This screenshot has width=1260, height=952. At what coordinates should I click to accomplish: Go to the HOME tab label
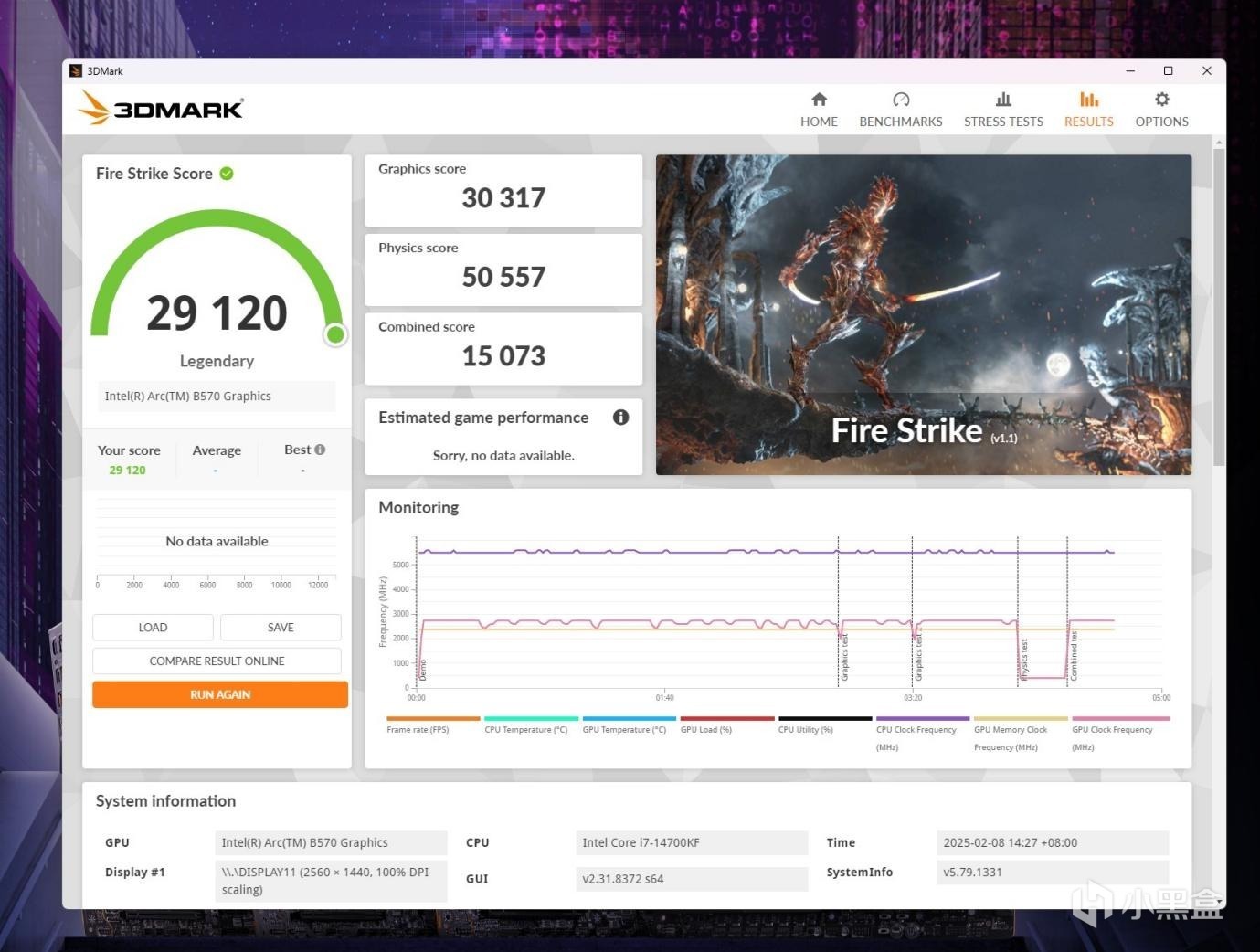[x=819, y=122]
